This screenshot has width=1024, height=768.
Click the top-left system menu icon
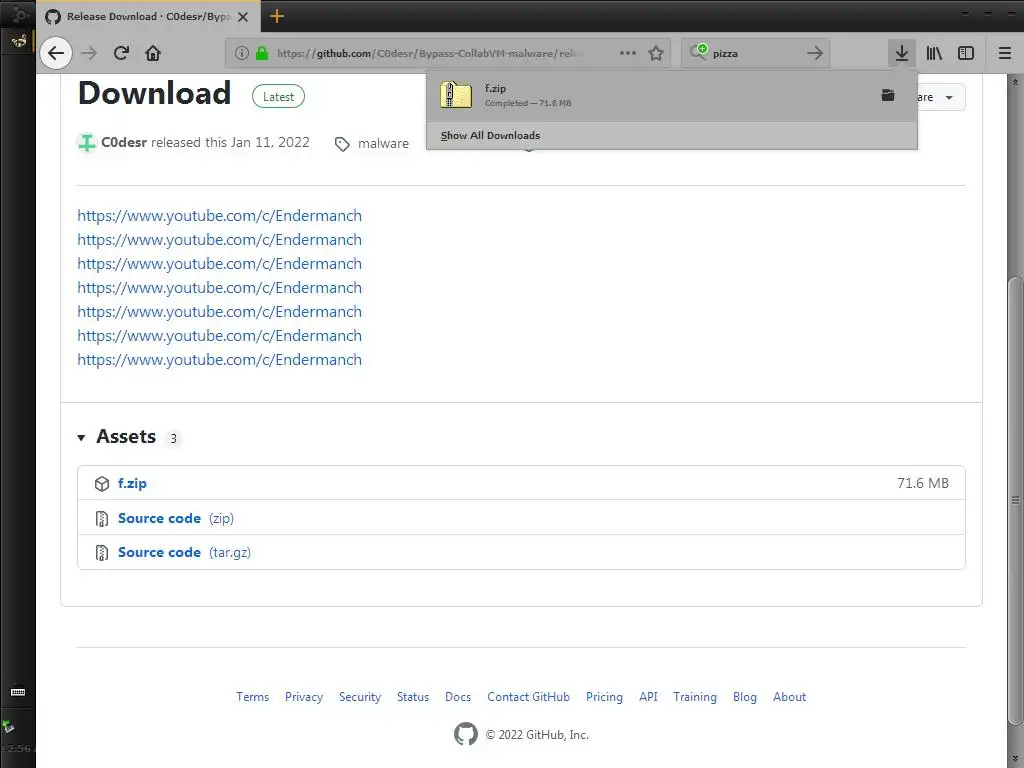point(20,14)
